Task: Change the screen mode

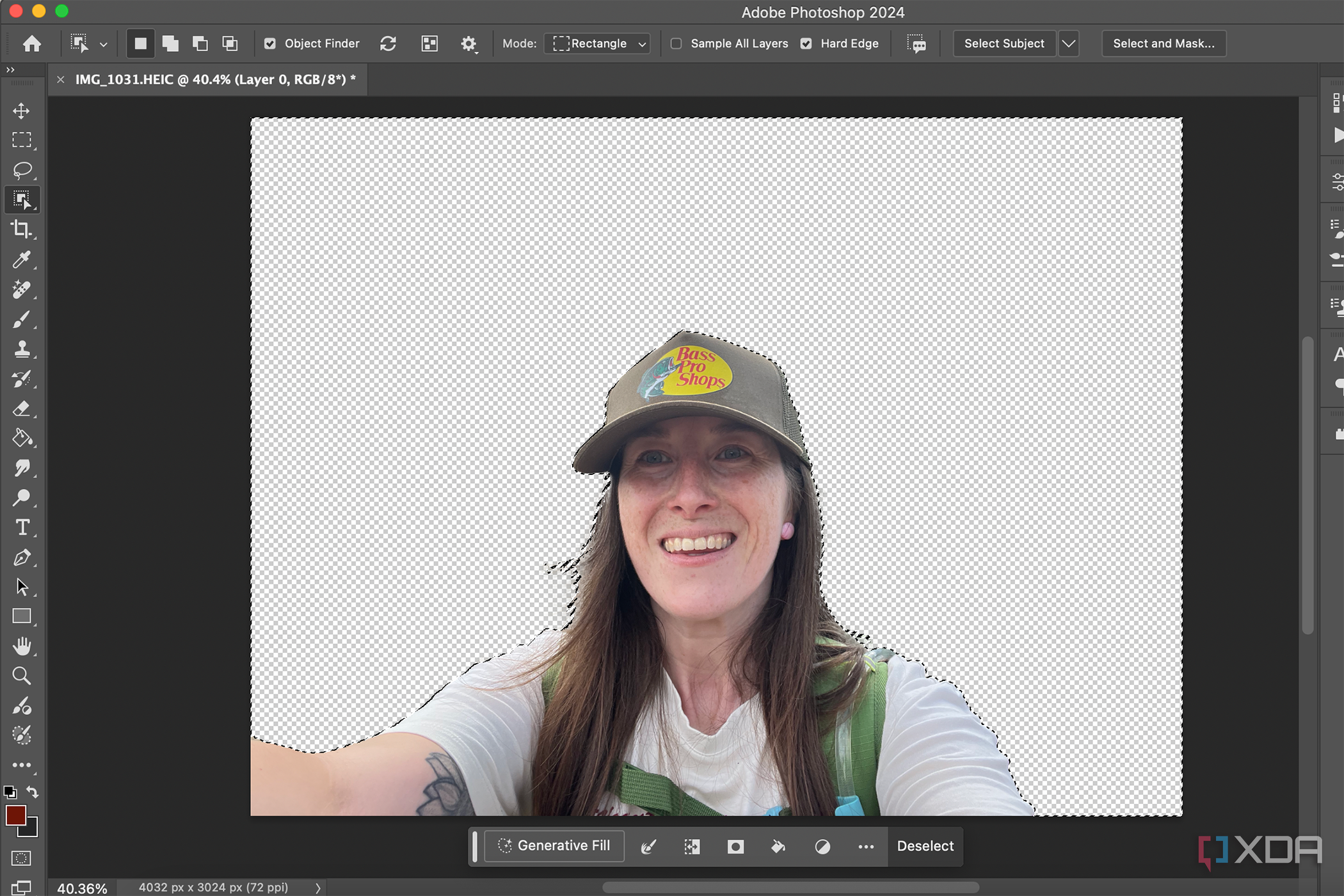Action: click(x=21, y=888)
